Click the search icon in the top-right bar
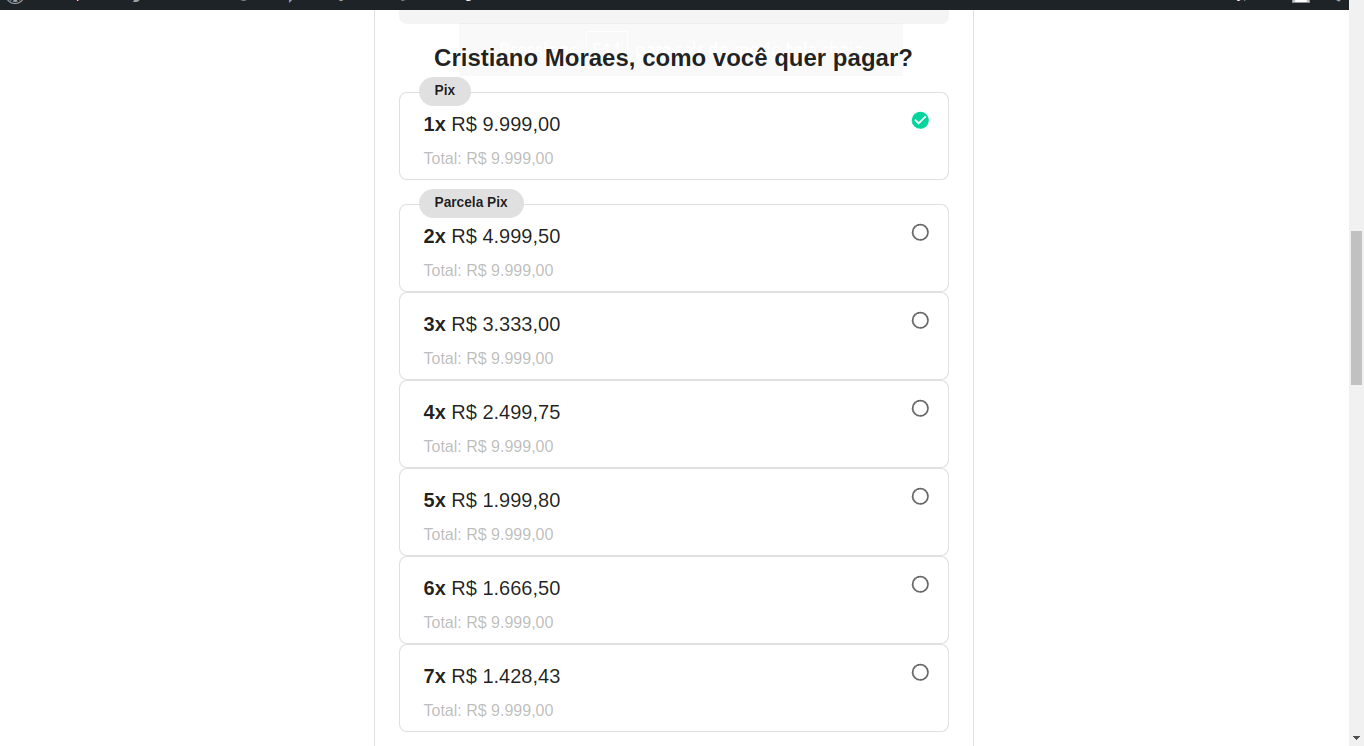This screenshot has height=746, width=1364. (x=1238, y=3)
